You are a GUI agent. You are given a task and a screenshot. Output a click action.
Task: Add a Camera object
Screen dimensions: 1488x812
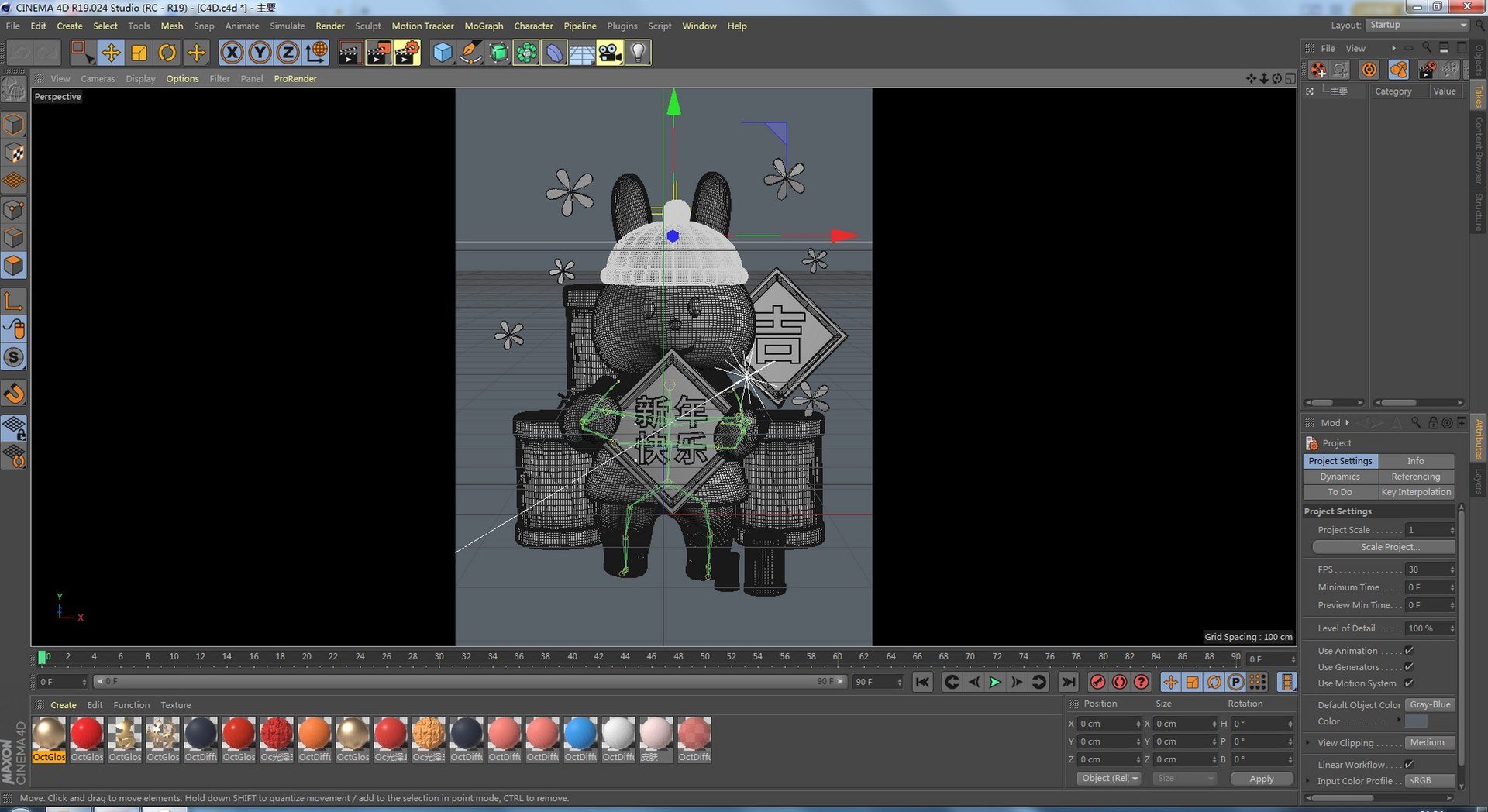[x=610, y=53]
